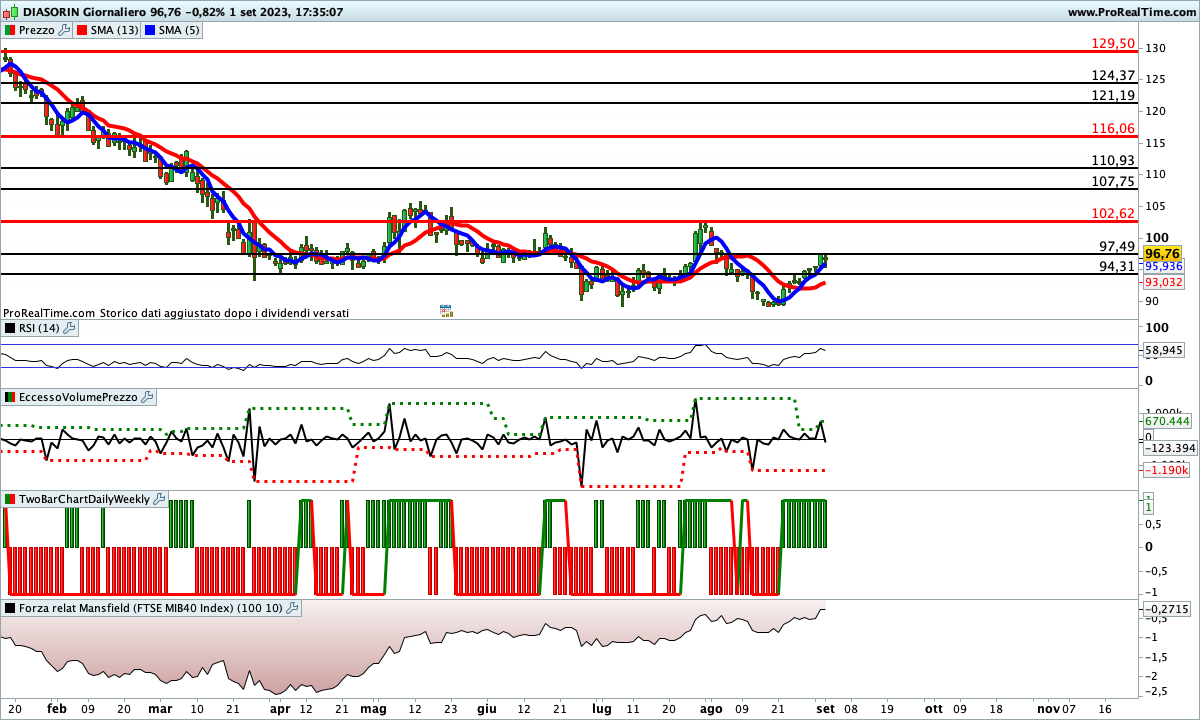
Task: Click the Prezzo red-green color icon
Action: click(11, 30)
